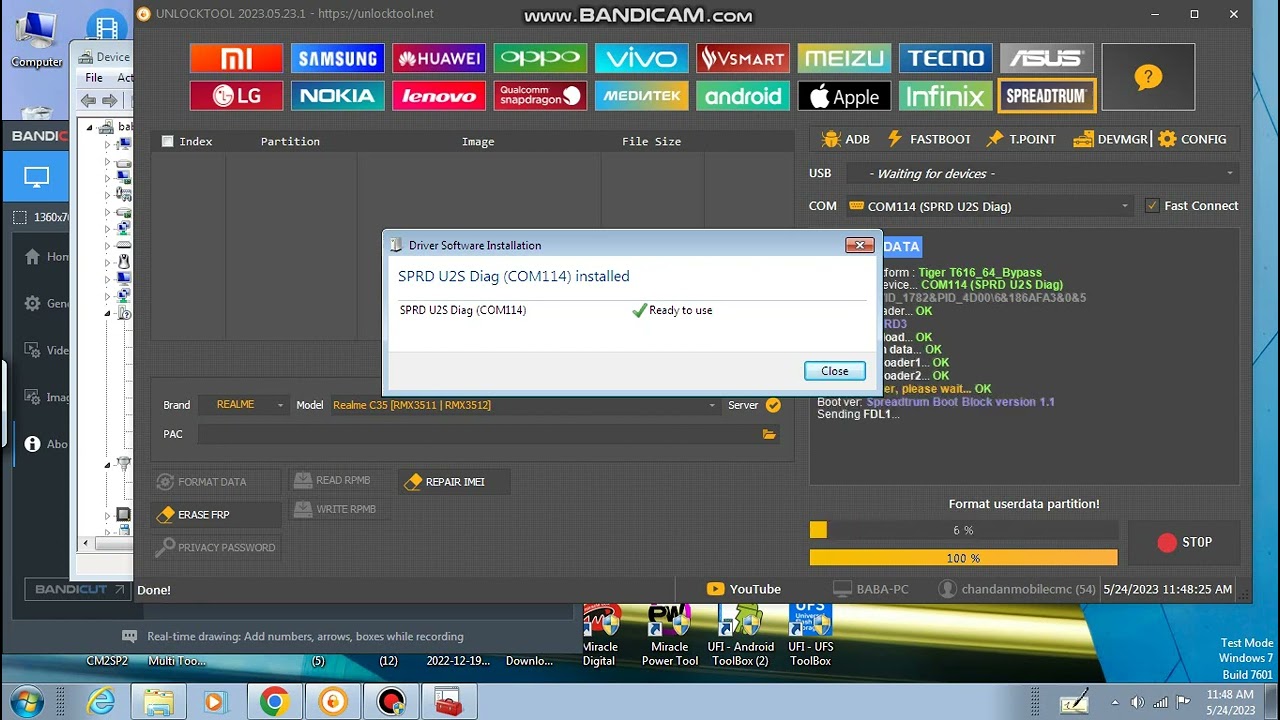Switch to the FASTBOOT tab
This screenshot has width=1280, height=720.
(928, 139)
